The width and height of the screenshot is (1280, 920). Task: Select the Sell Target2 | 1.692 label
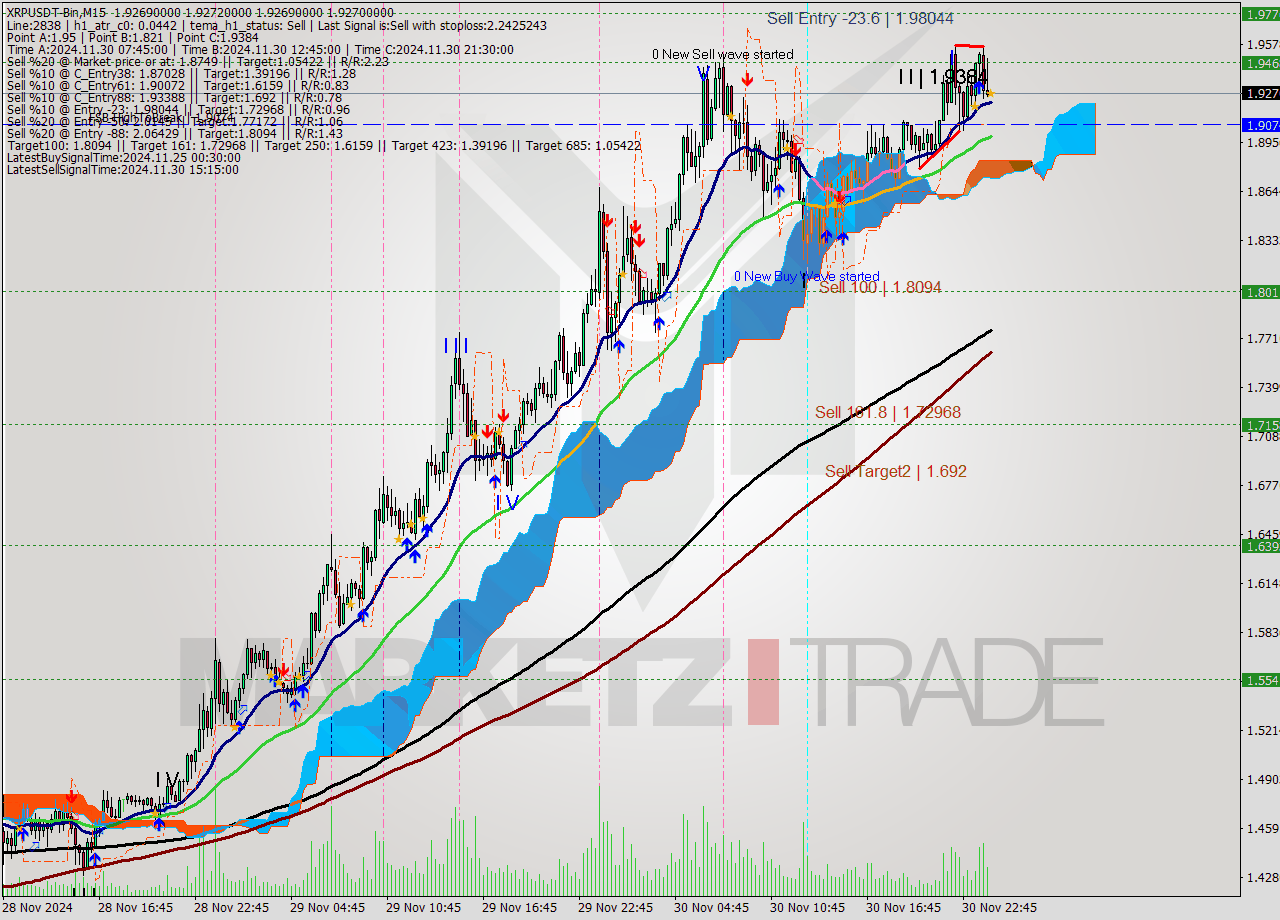tap(895, 471)
